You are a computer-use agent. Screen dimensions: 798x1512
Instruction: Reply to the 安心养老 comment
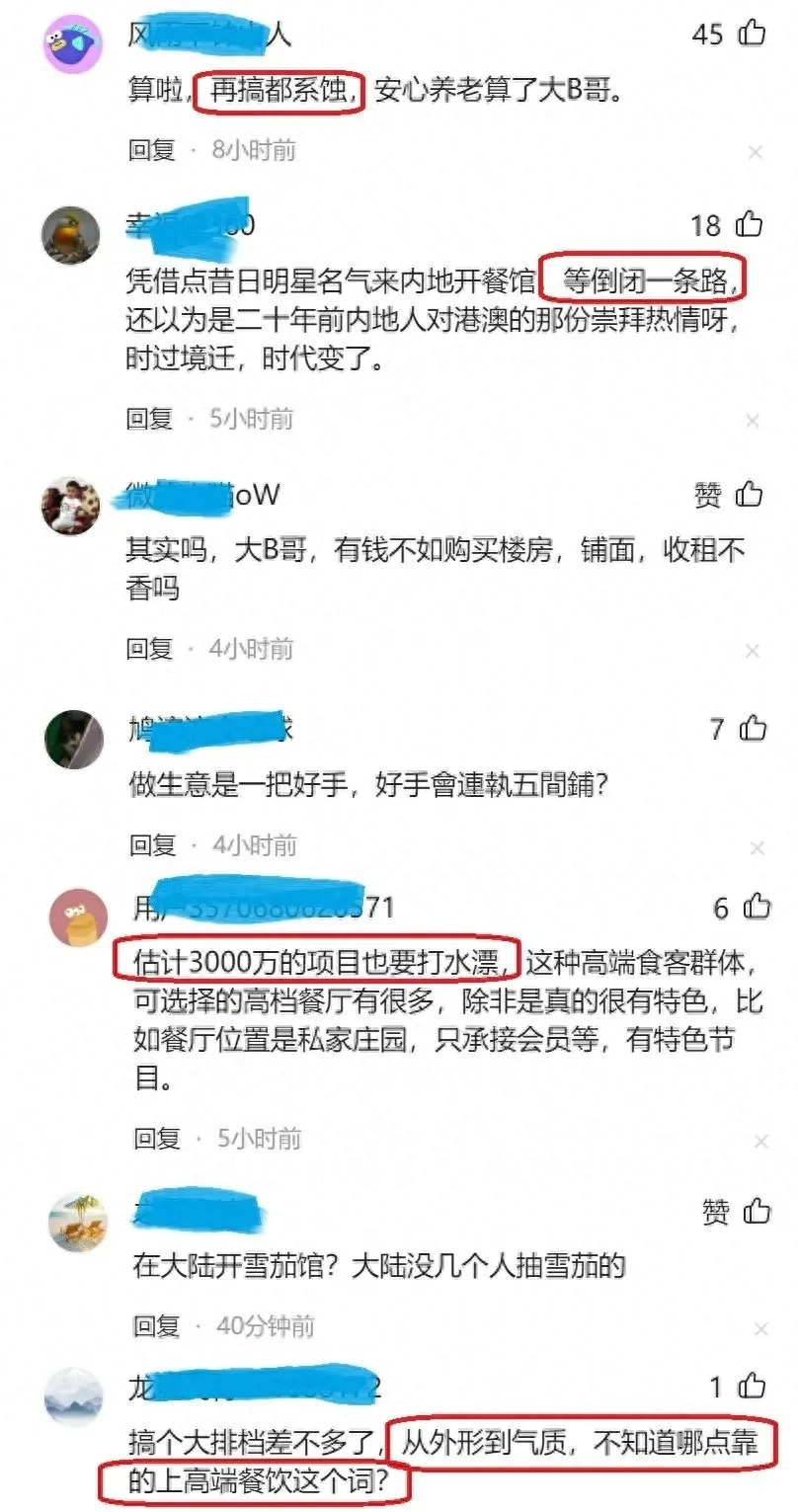[x=151, y=150]
